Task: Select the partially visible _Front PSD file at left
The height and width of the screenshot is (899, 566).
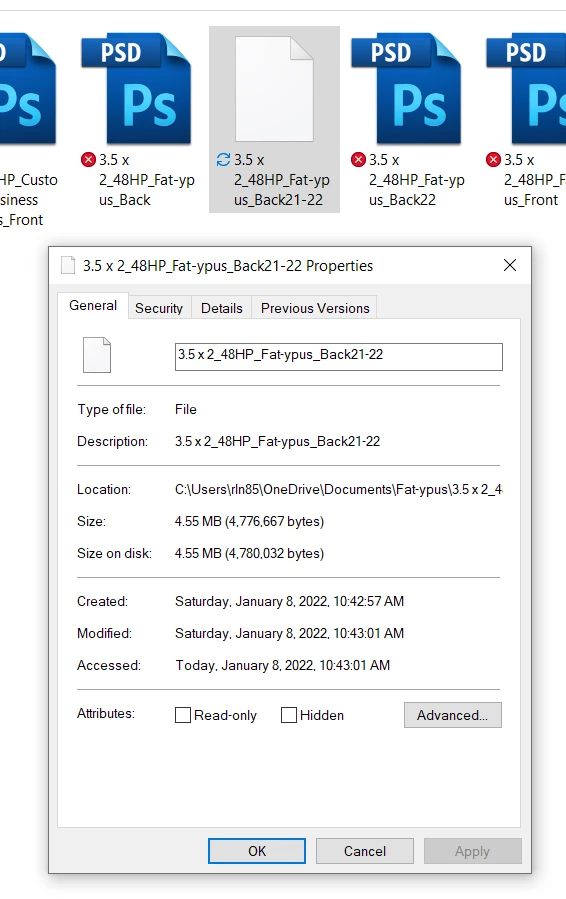Action: [x=26, y=89]
